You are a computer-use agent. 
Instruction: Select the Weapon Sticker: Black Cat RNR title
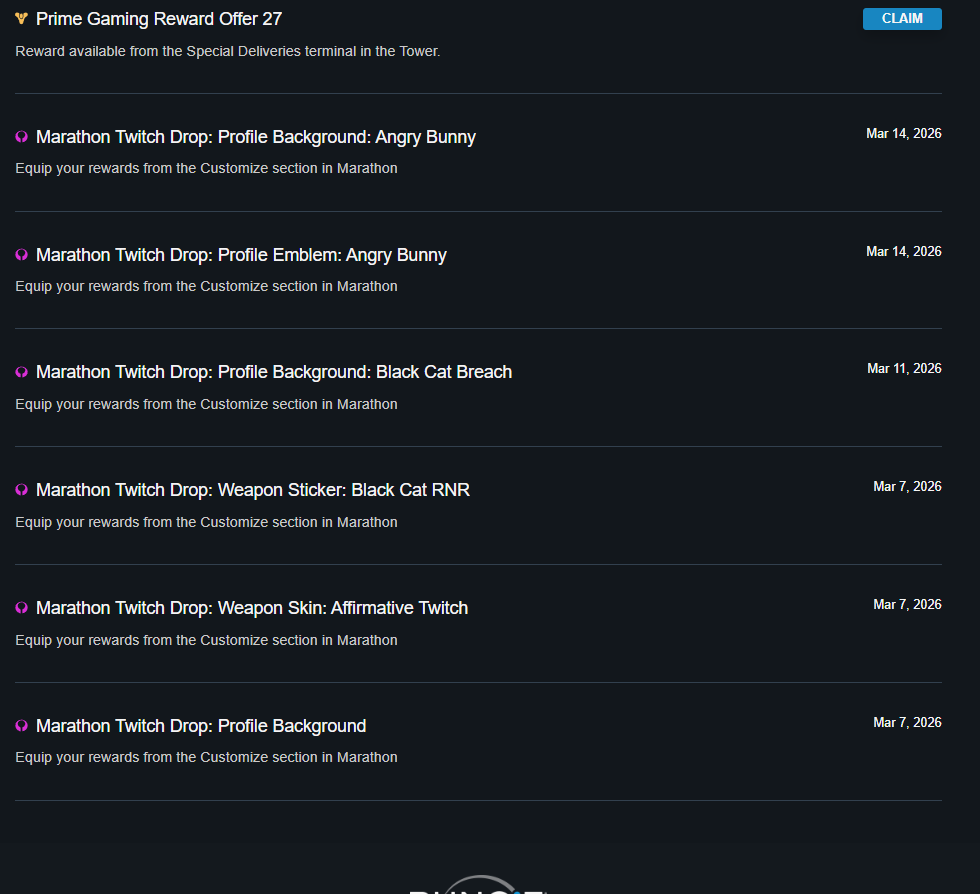point(252,490)
